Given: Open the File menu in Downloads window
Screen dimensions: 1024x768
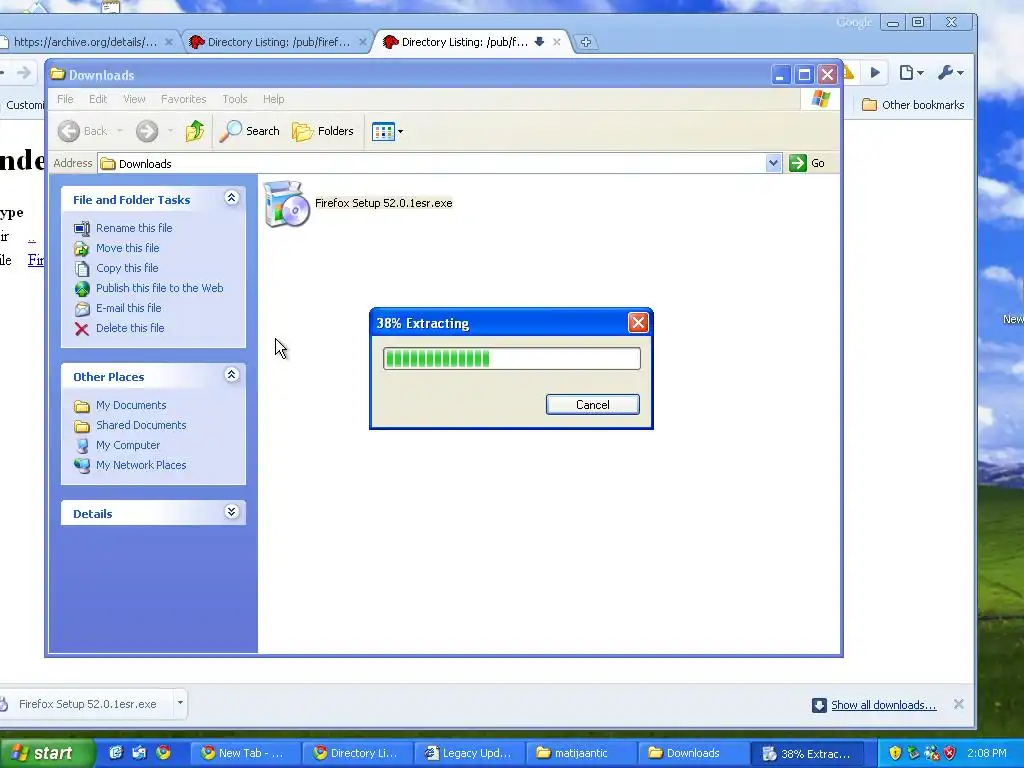Looking at the screenshot, I should tap(65, 99).
